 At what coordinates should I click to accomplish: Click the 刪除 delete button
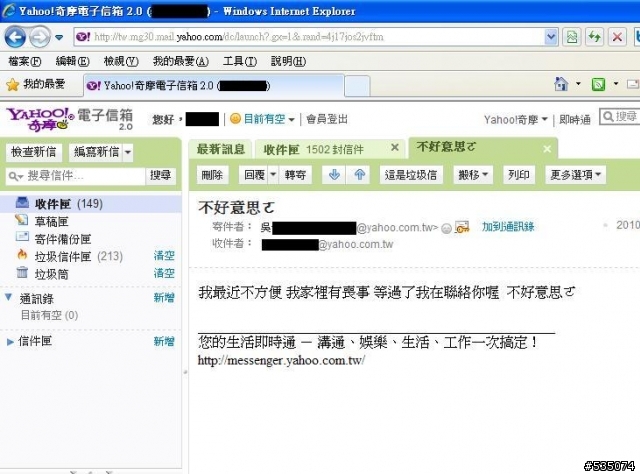(212, 175)
